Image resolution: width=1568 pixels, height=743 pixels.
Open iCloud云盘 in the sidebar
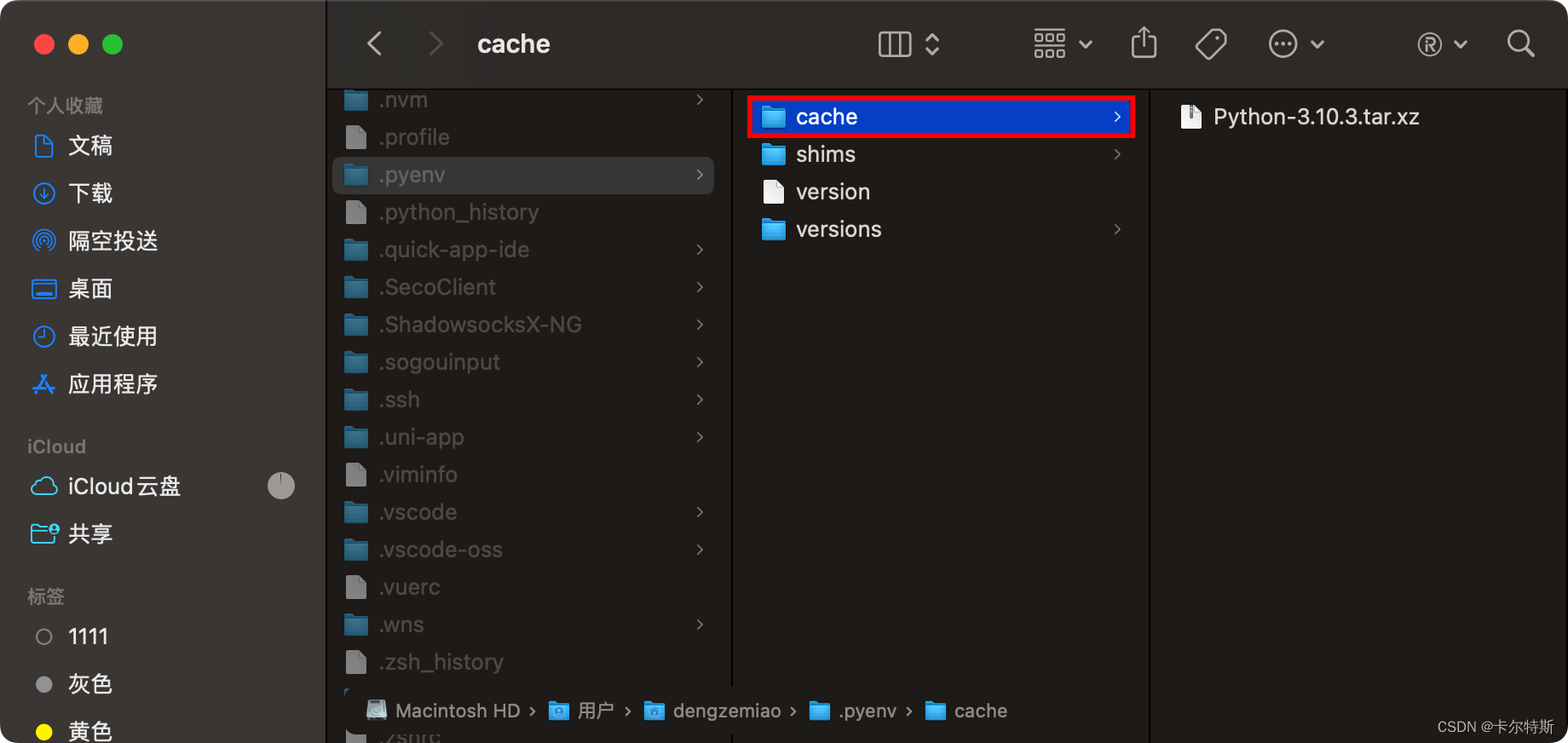124,487
